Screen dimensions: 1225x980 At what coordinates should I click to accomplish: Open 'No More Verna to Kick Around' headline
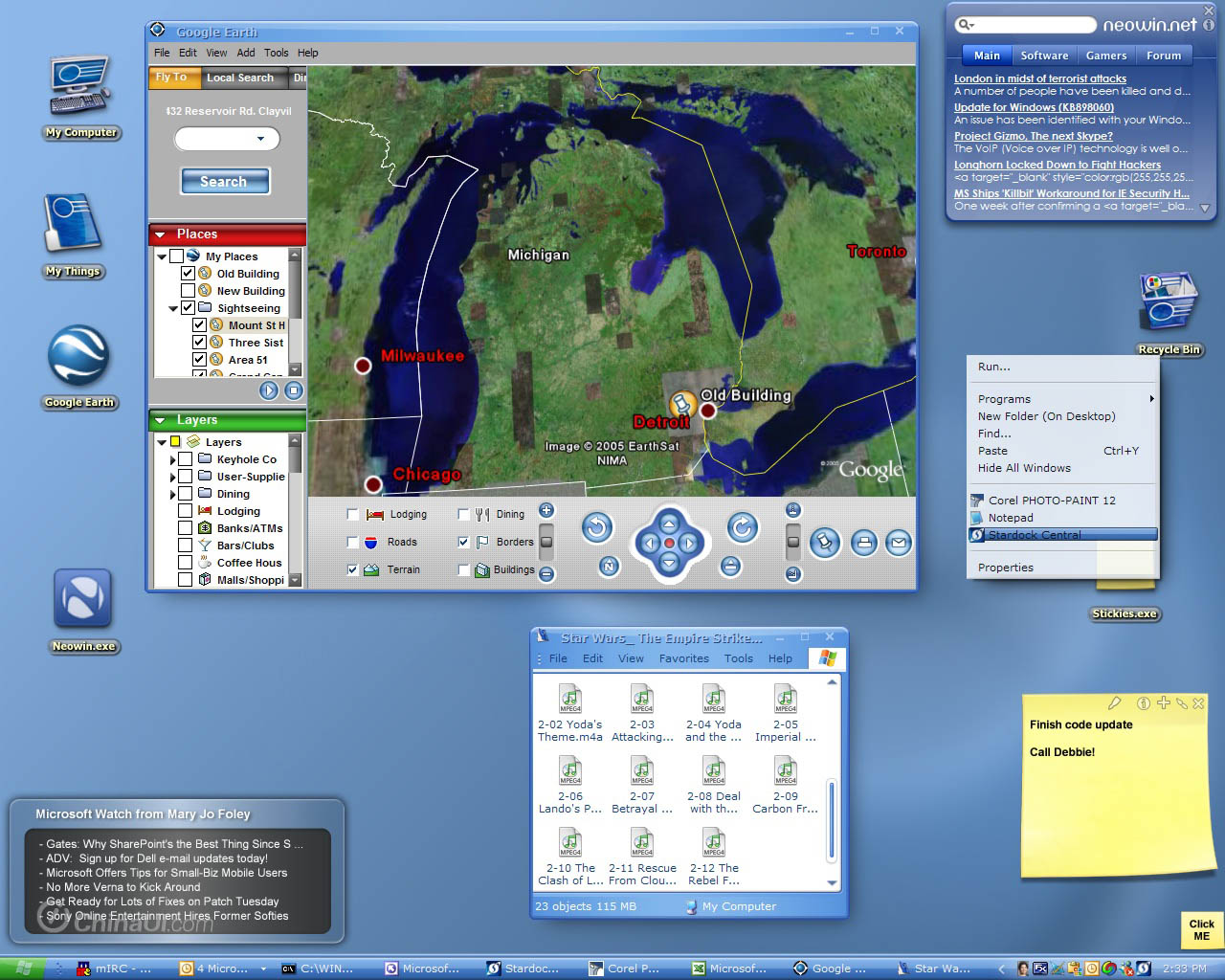[123, 887]
